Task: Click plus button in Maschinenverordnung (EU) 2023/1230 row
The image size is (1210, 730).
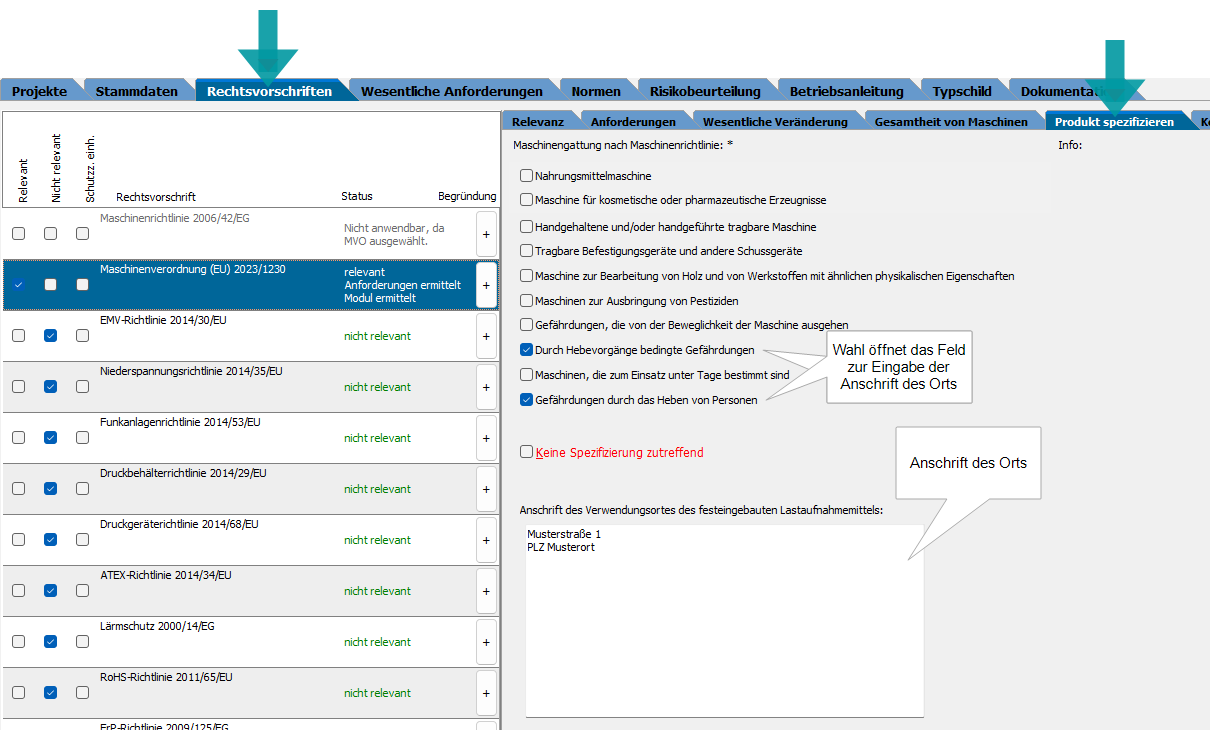Action: [486, 285]
